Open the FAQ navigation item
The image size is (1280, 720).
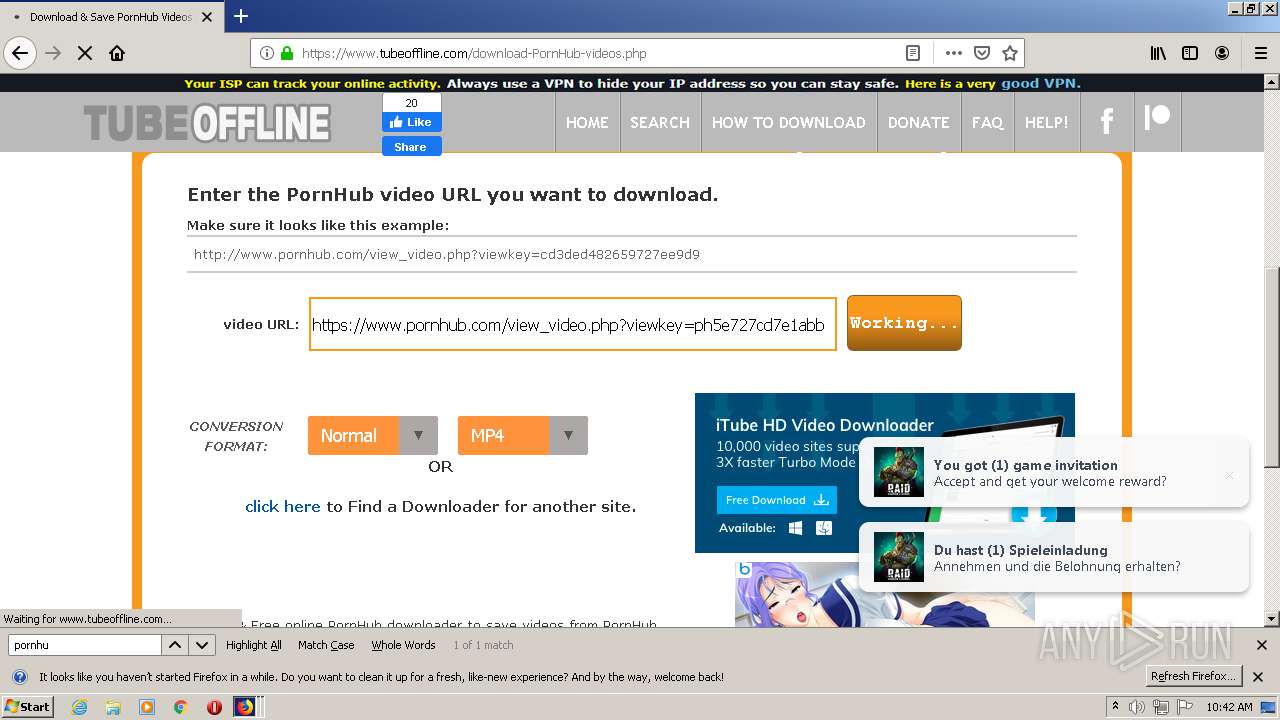(x=987, y=122)
